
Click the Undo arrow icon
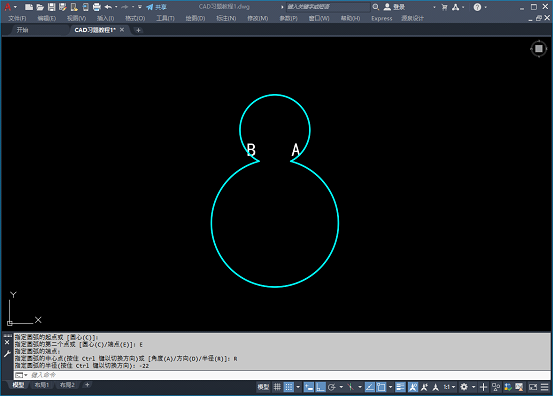point(108,7)
